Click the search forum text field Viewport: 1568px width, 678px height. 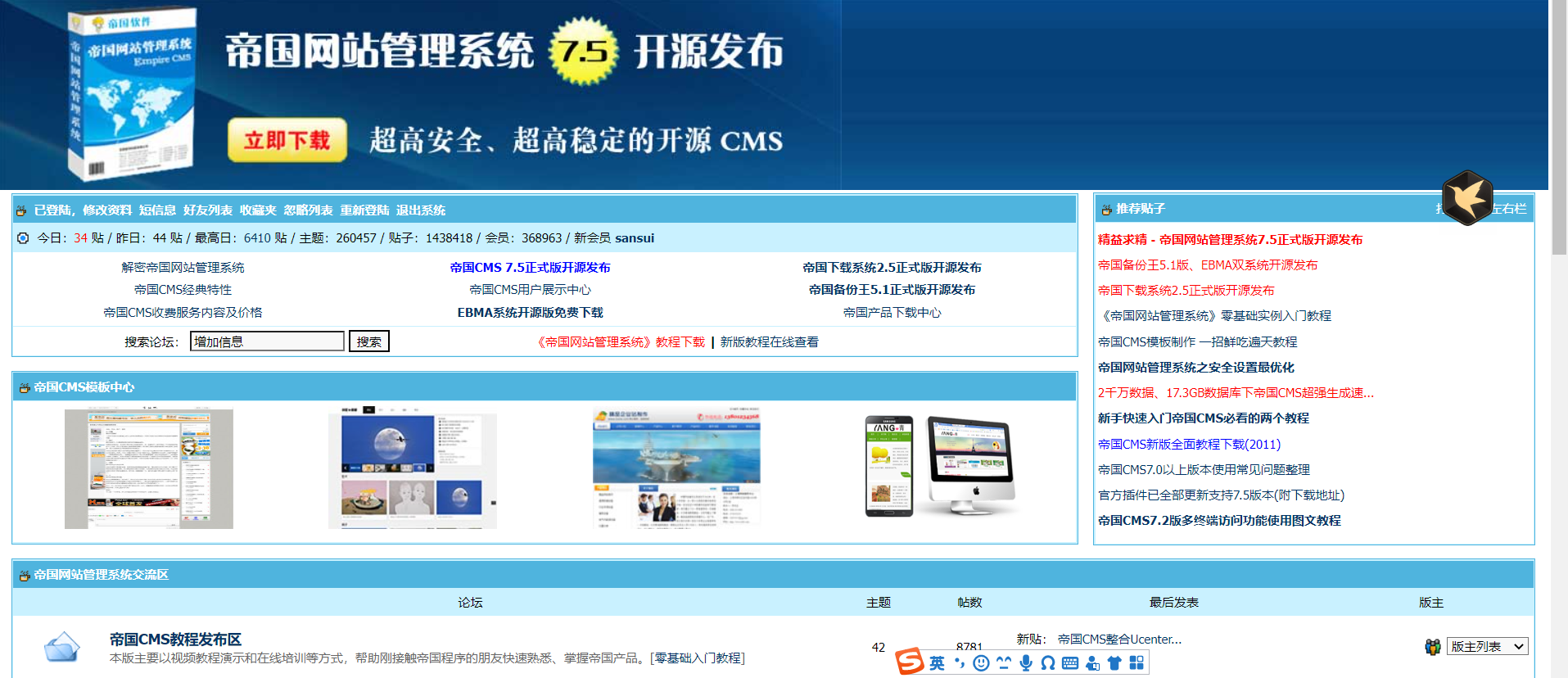267,341
